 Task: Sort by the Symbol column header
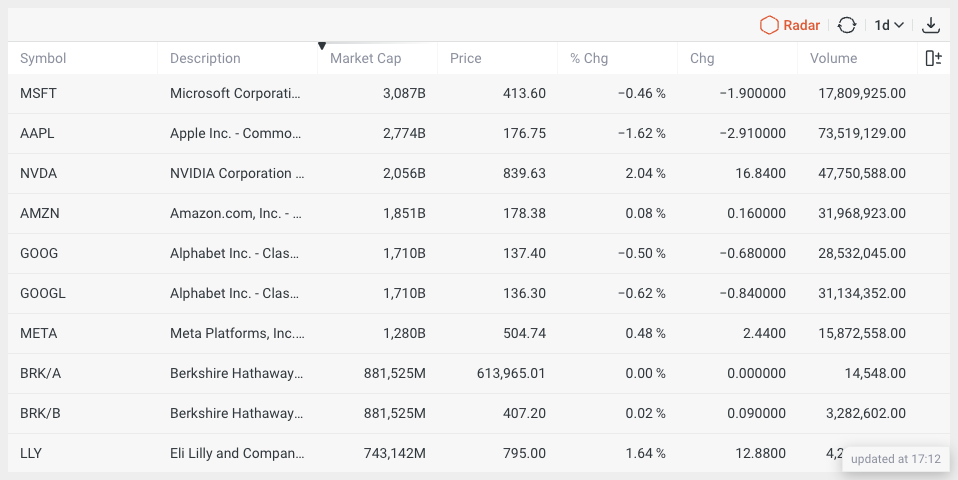coord(43,58)
